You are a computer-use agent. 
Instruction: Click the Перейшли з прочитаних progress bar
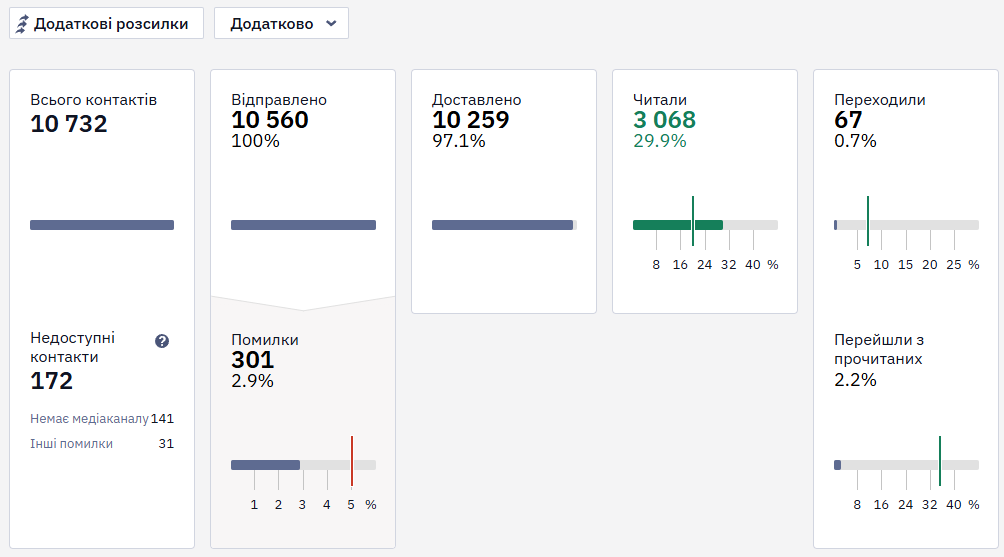point(907,465)
